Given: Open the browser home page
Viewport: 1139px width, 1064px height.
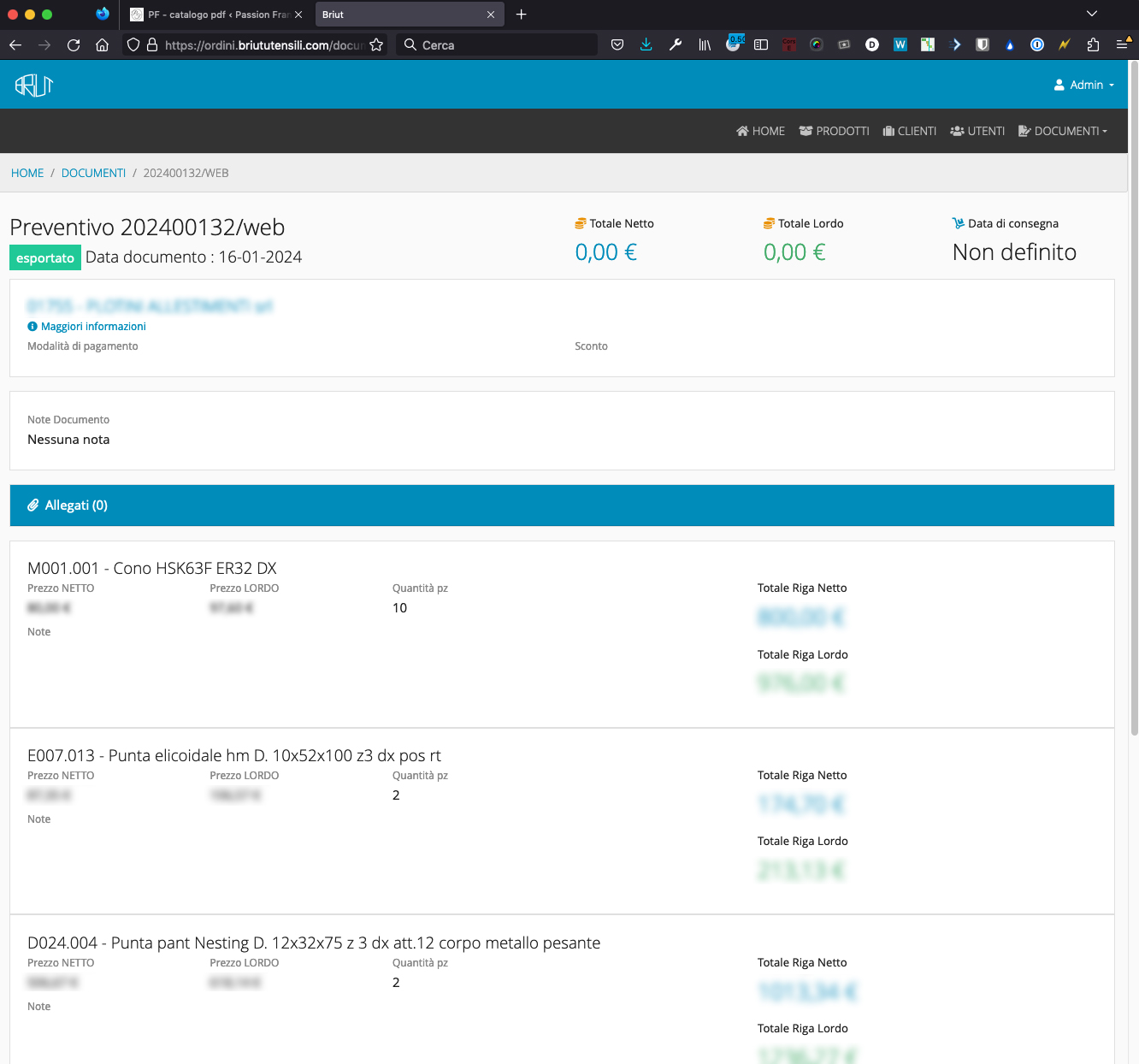Looking at the screenshot, I should (x=102, y=44).
